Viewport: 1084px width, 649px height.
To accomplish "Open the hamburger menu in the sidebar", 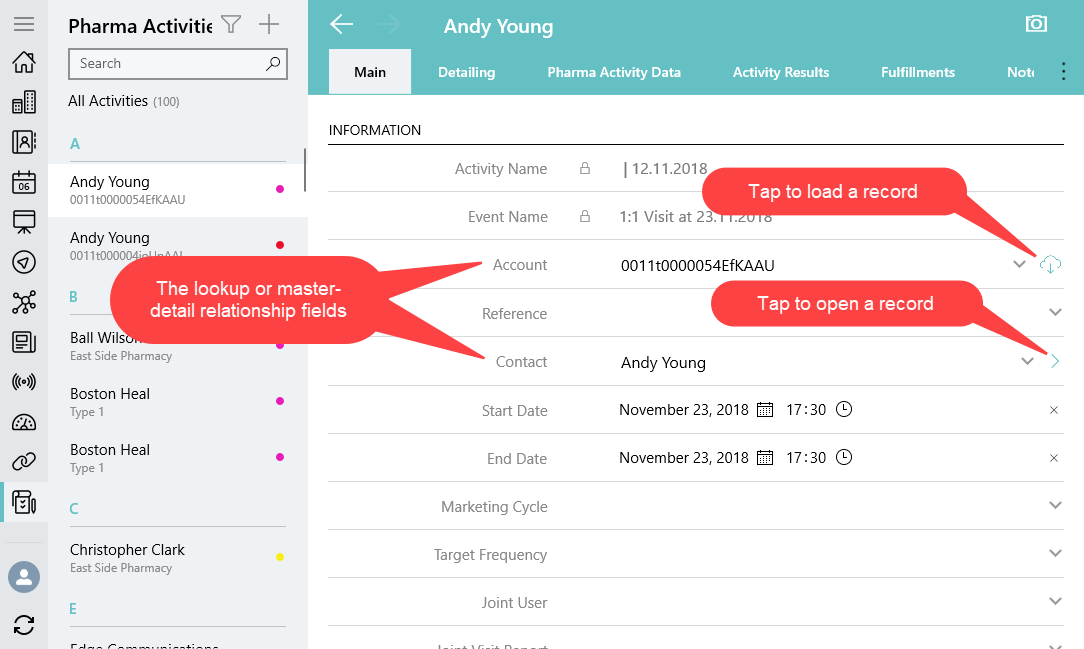I will [x=24, y=24].
